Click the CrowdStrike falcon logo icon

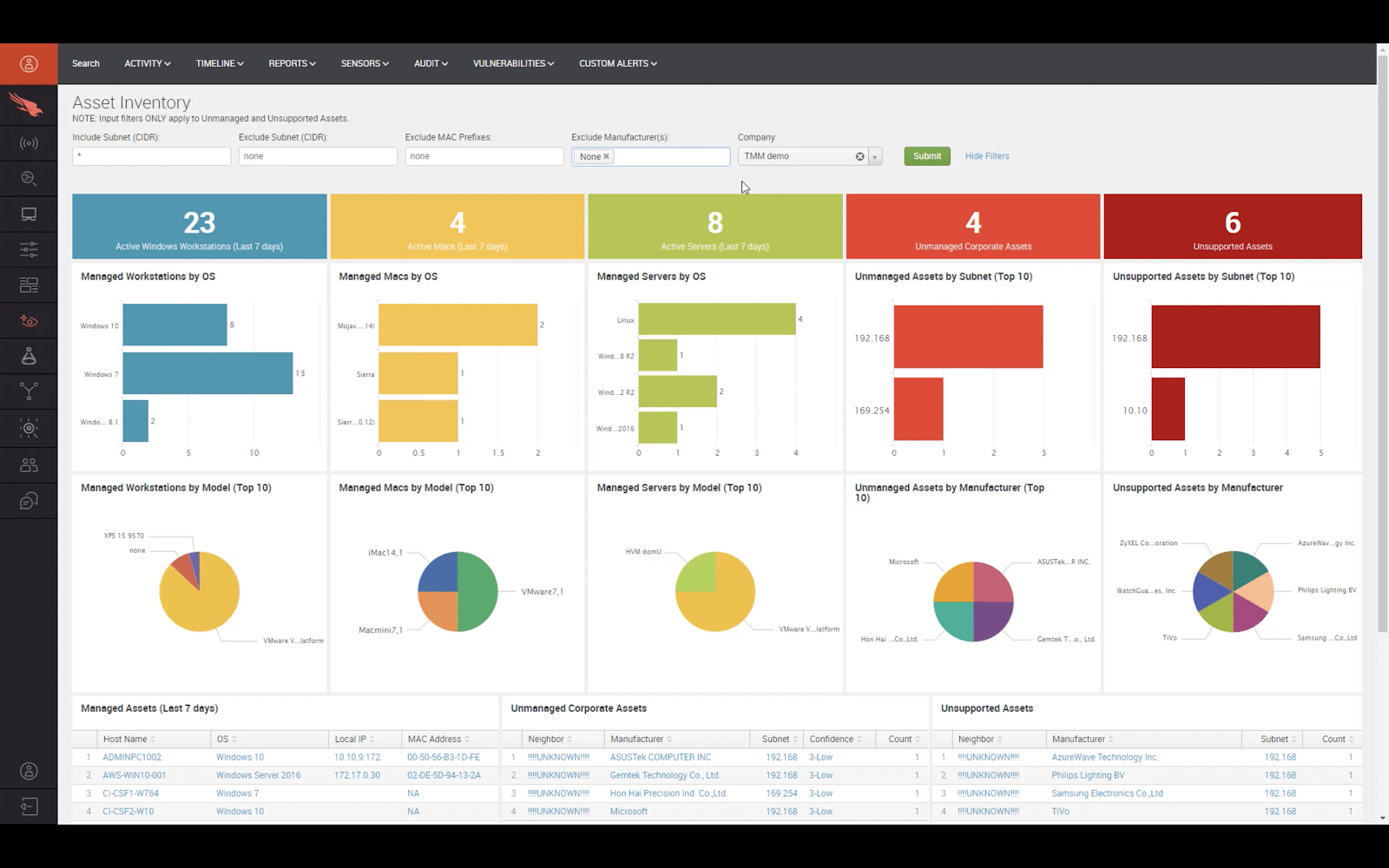tap(26, 105)
